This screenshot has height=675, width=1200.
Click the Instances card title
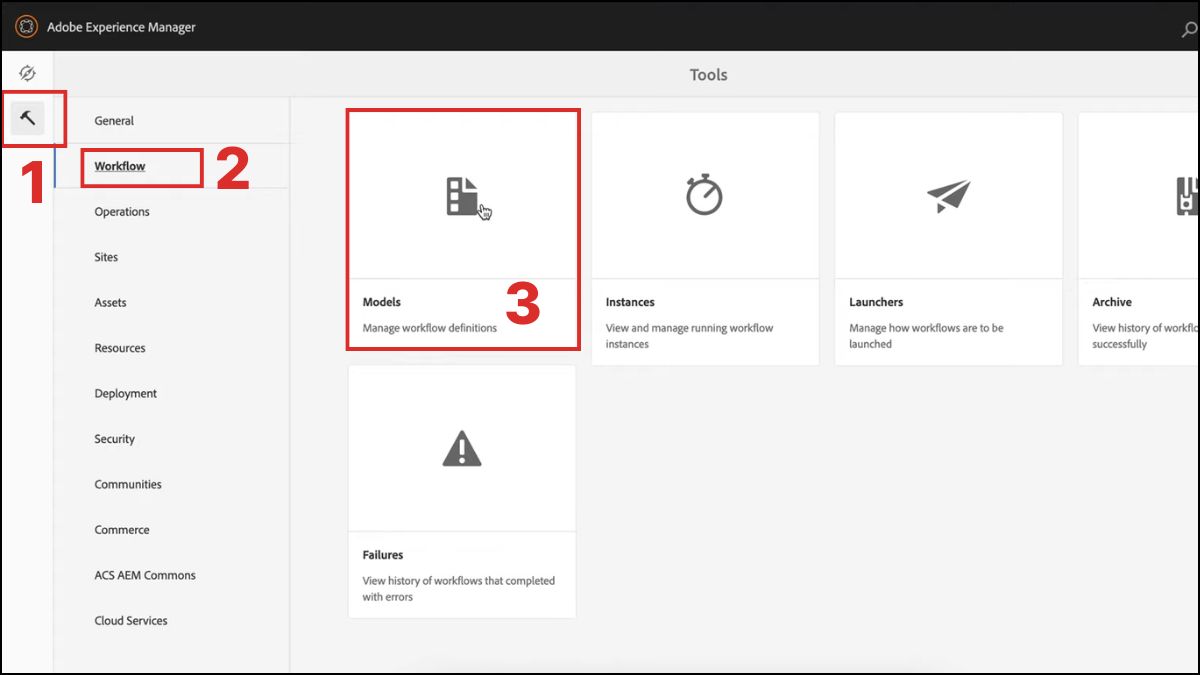coord(630,302)
